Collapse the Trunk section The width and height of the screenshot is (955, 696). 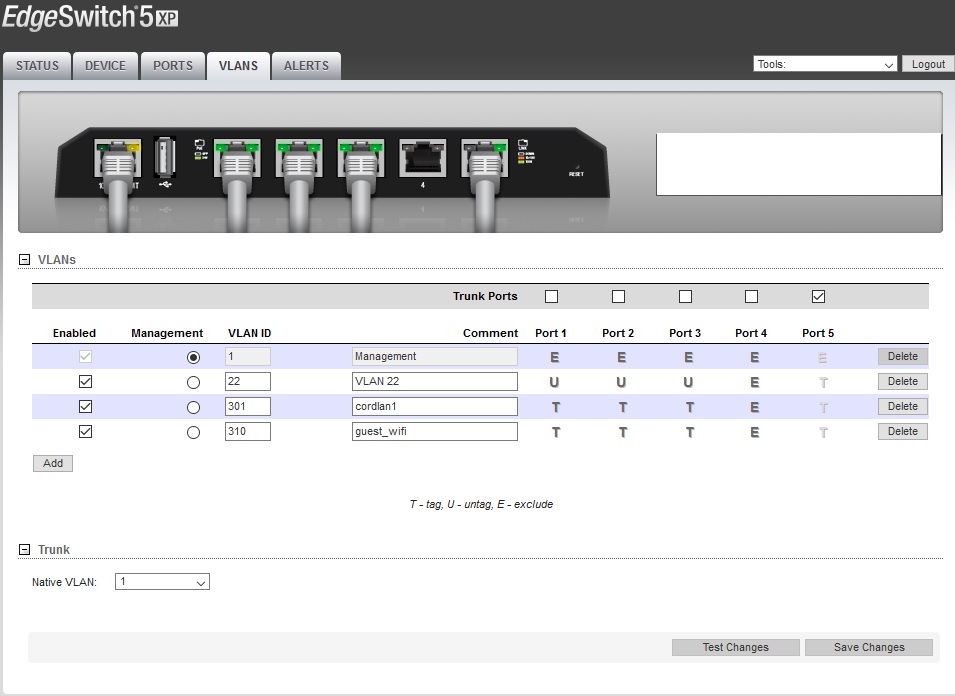pos(24,549)
